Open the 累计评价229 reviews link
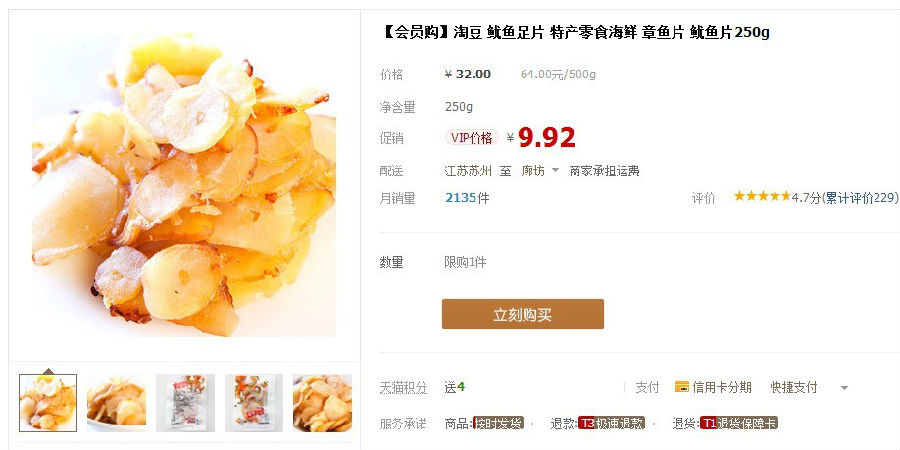 (x=859, y=198)
